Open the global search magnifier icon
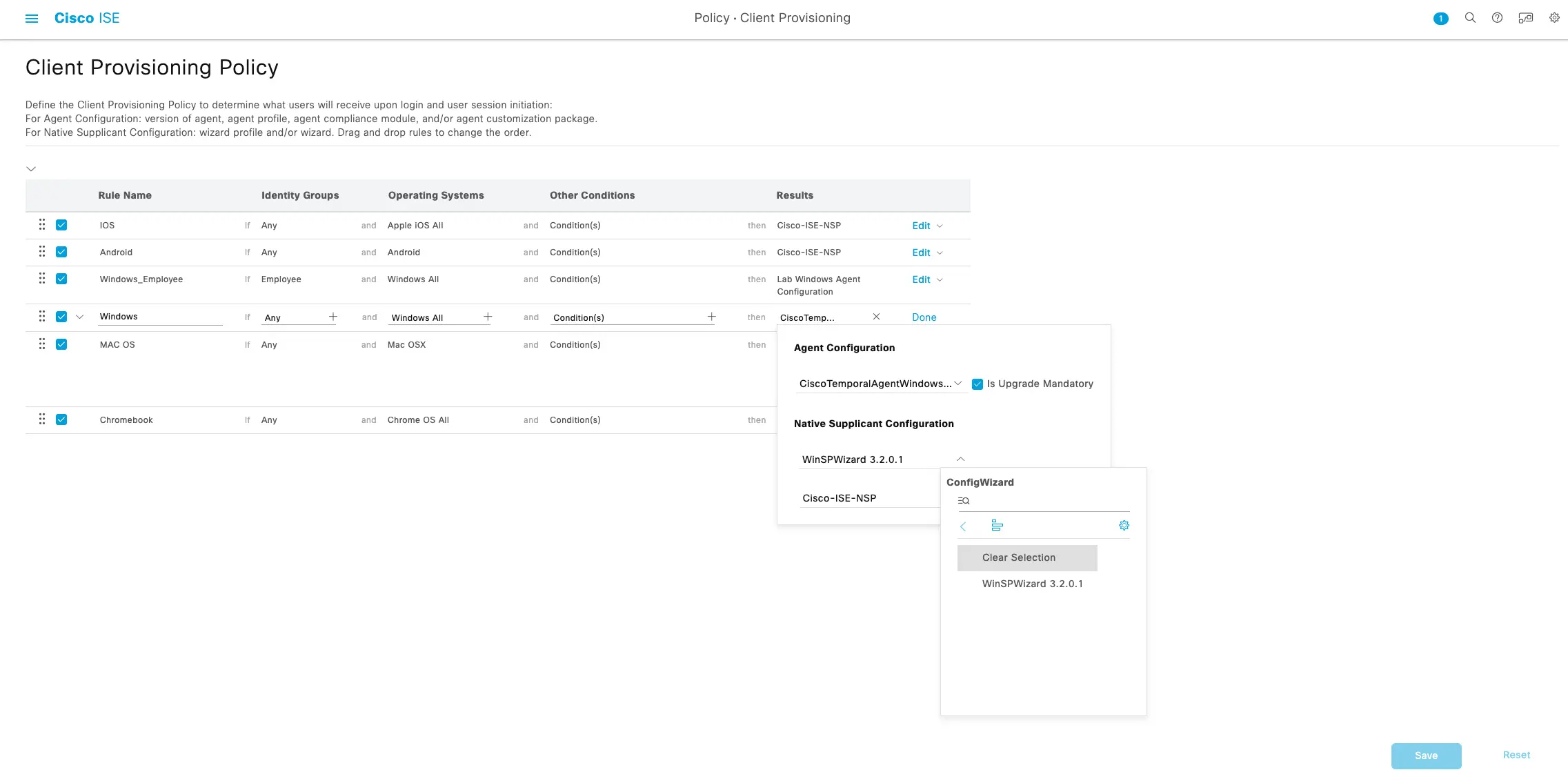The width and height of the screenshot is (1568, 781). (1470, 18)
